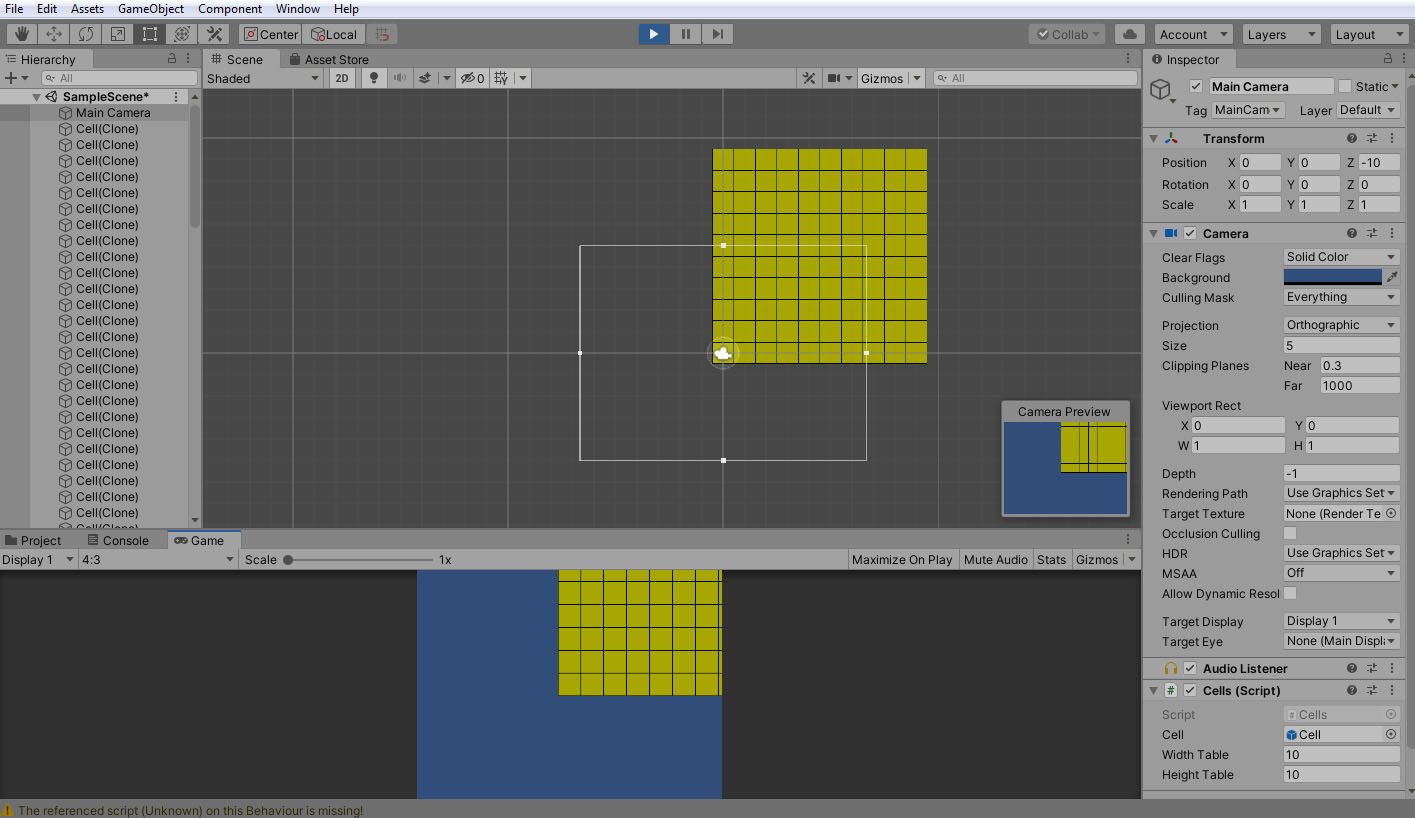Enable the Static checkbox
This screenshot has width=1415, height=818.
(1345, 86)
